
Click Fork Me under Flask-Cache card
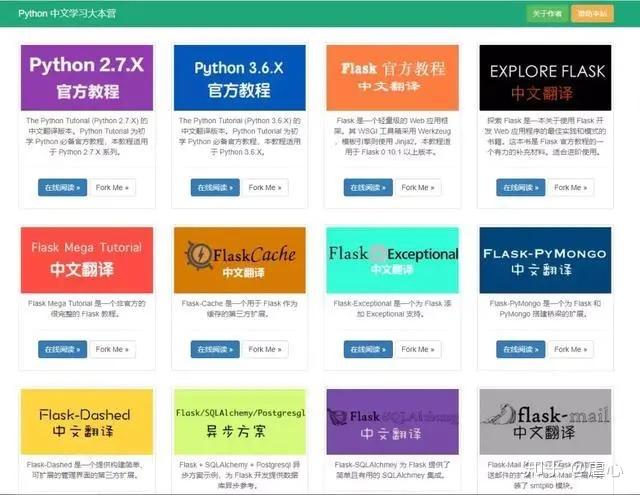(265, 349)
